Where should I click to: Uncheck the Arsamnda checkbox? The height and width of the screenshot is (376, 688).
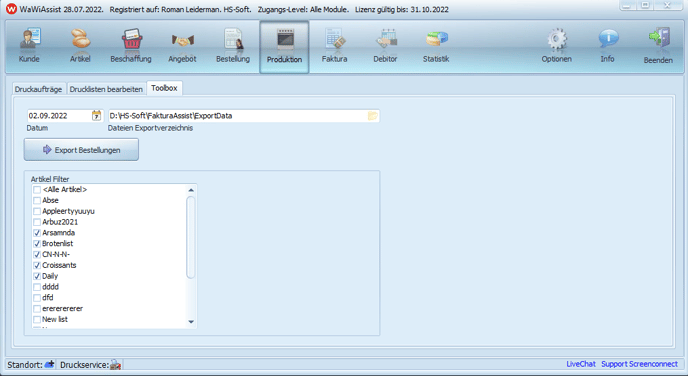point(37,233)
